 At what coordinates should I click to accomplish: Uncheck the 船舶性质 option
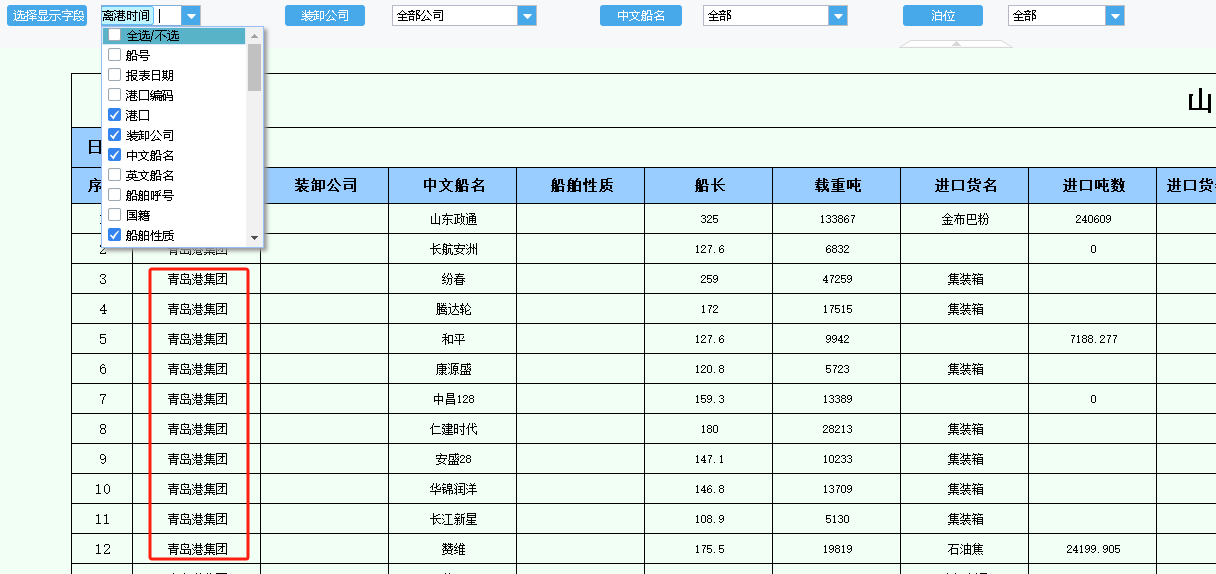[x=114, y=235]
